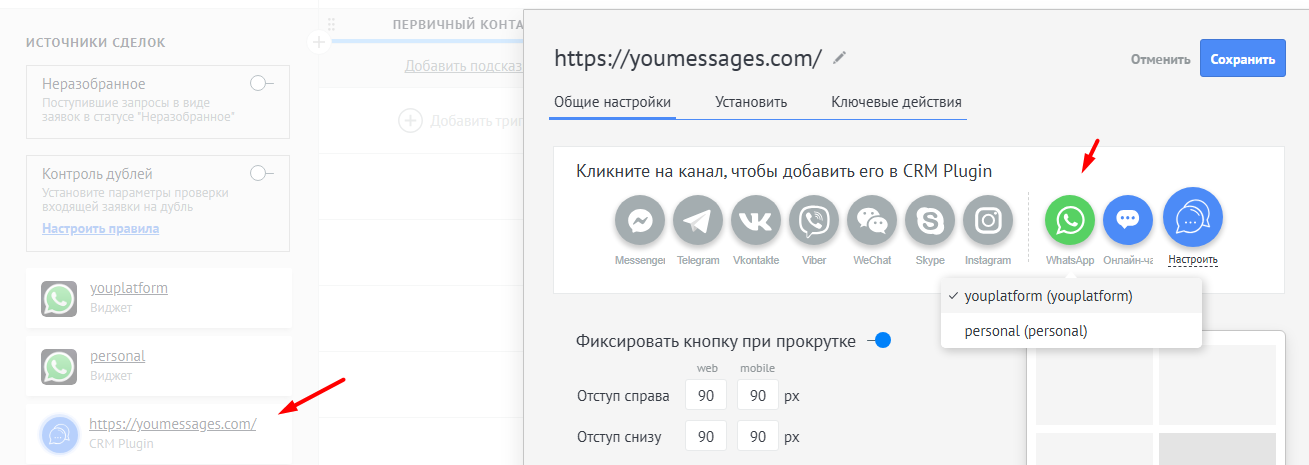This screenshot has width=1309, height=465.
Task: Open the Настроить правила link
Action: (x=100, y=228)
